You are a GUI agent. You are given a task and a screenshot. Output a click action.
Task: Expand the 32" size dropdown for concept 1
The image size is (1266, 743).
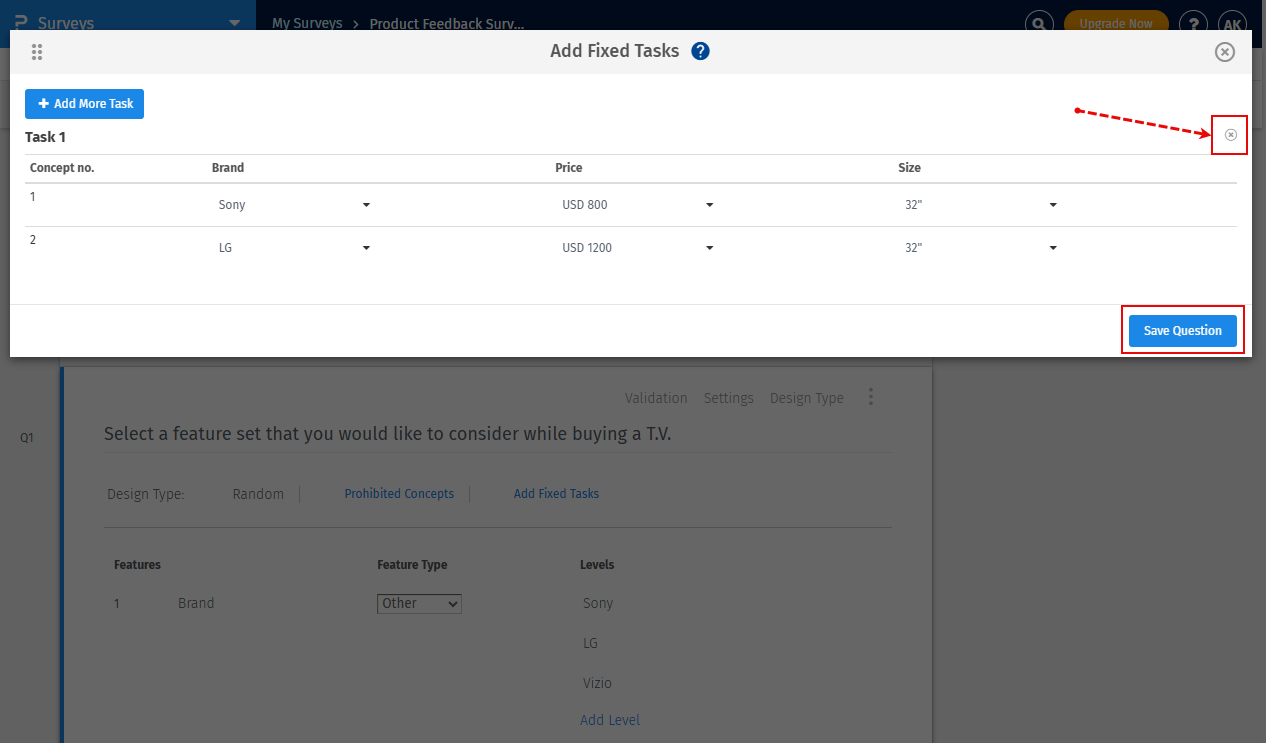(x=1052, y=204)
